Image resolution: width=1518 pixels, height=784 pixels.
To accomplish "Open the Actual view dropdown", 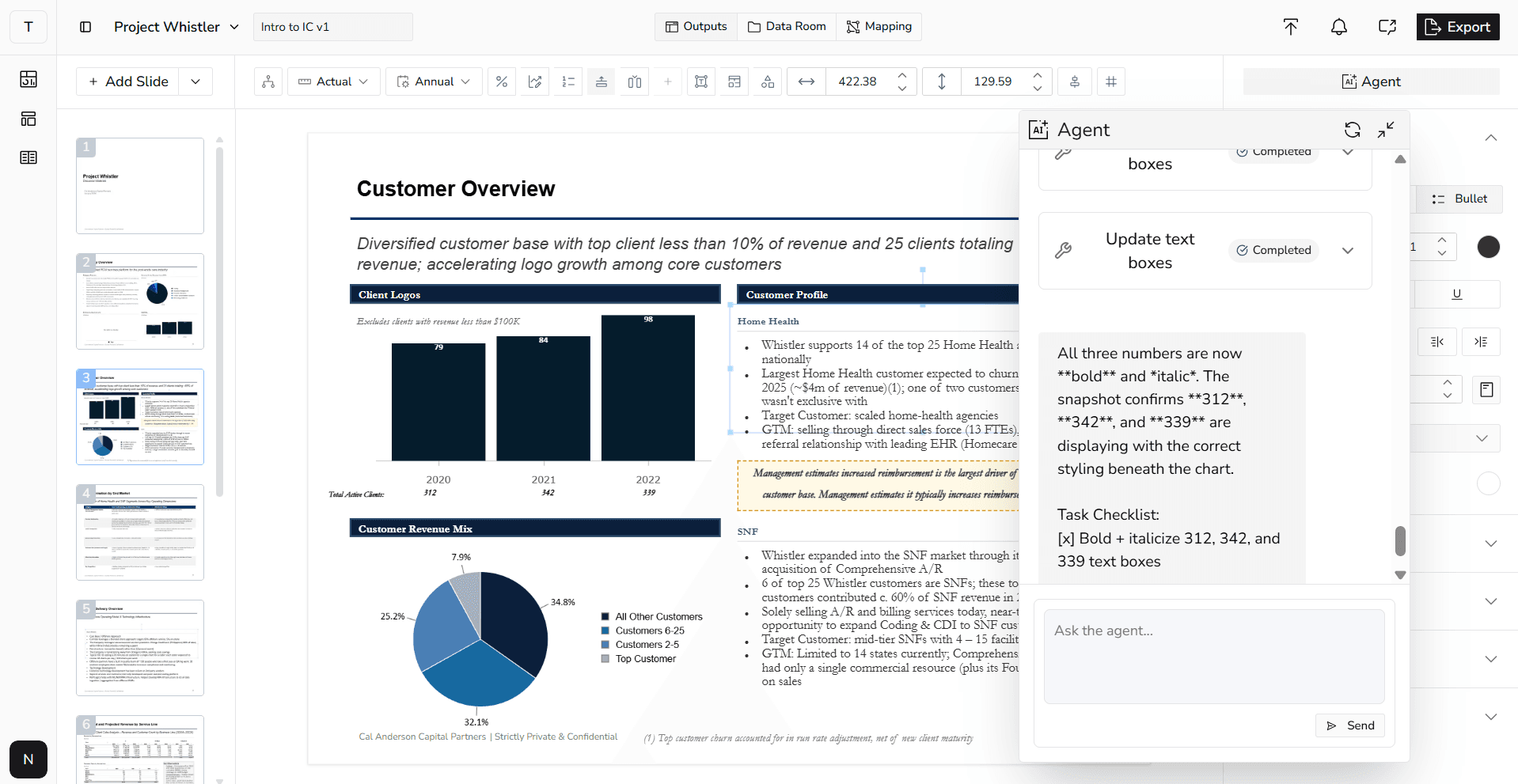I will pos(333,81).
